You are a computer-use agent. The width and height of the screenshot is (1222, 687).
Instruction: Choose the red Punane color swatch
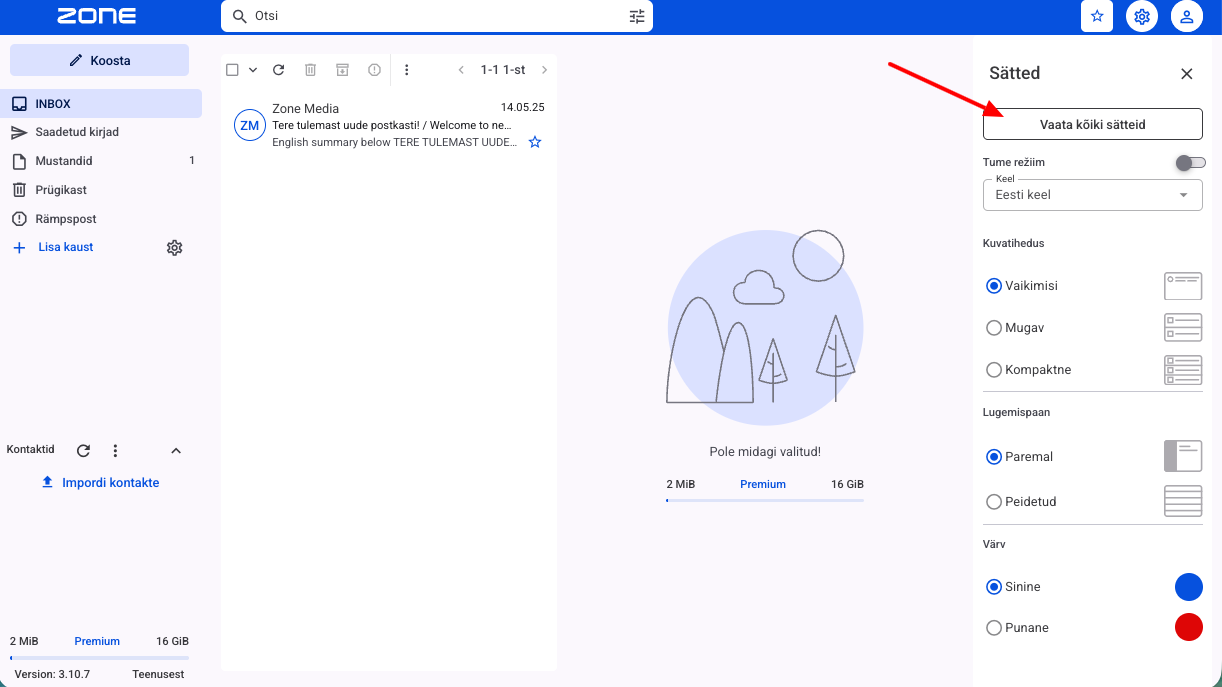point(1188,628)
